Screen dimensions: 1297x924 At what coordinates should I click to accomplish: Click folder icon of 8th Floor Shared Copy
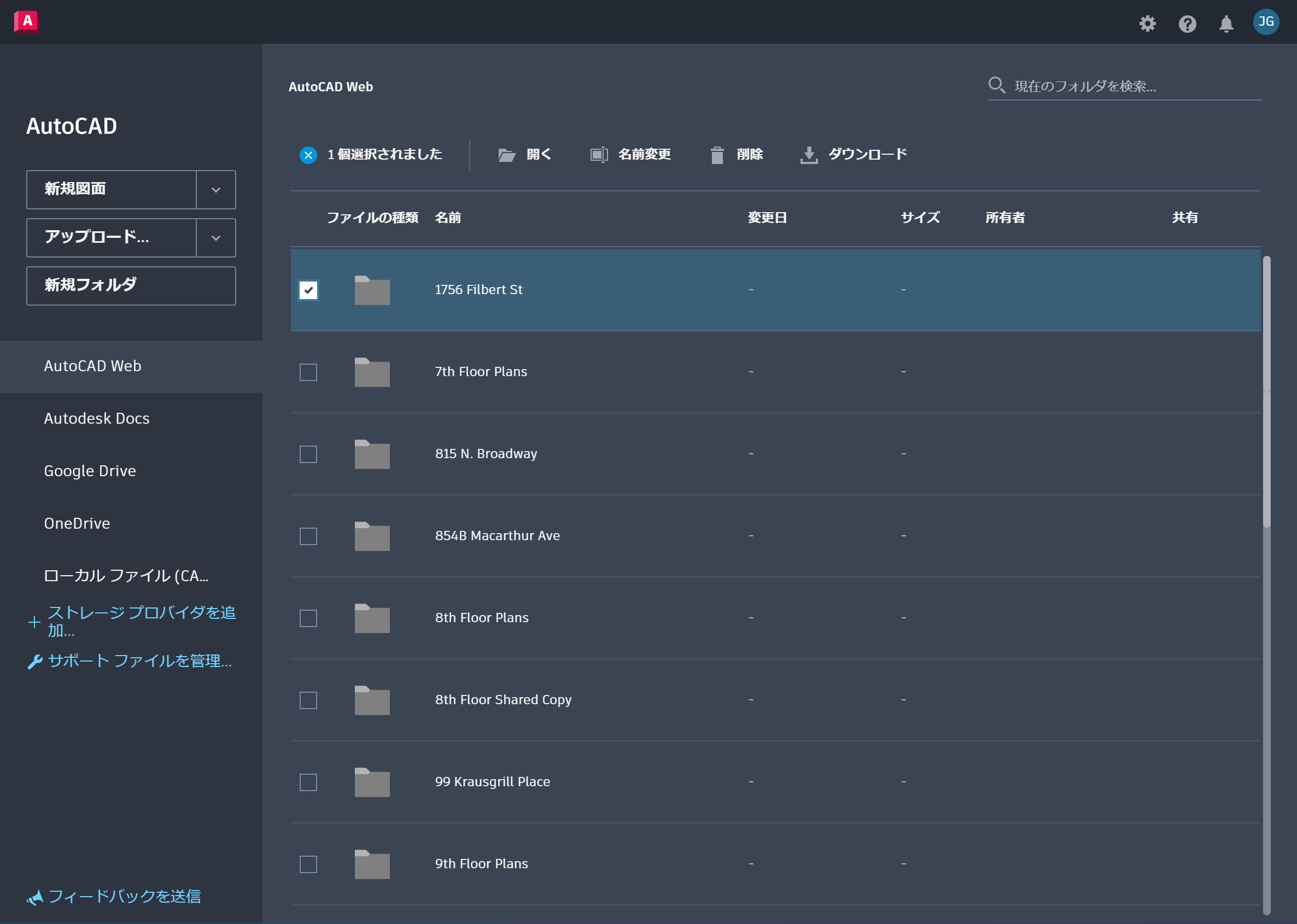372,700
